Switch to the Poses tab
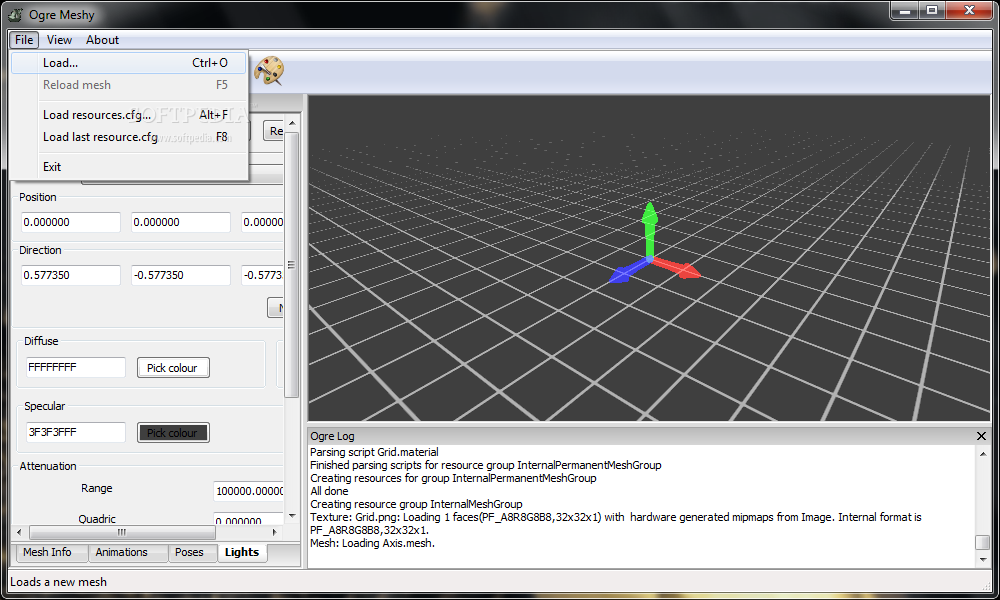The height and width of the screenshot is (600, 1000). coord(189,552)
